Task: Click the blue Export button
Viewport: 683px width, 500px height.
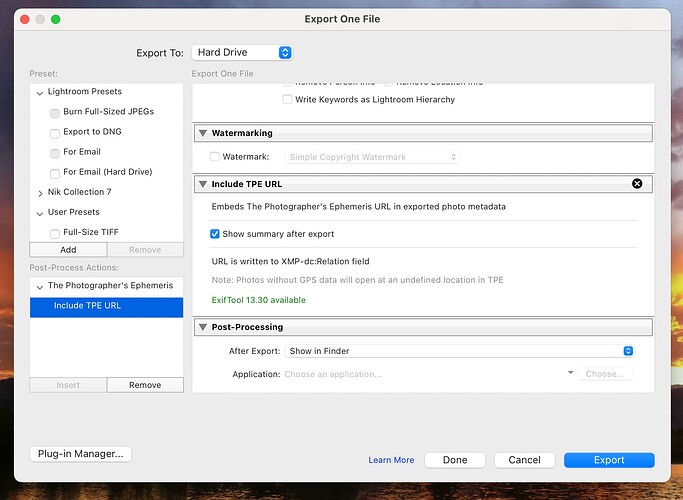Action: click(609, 460)
